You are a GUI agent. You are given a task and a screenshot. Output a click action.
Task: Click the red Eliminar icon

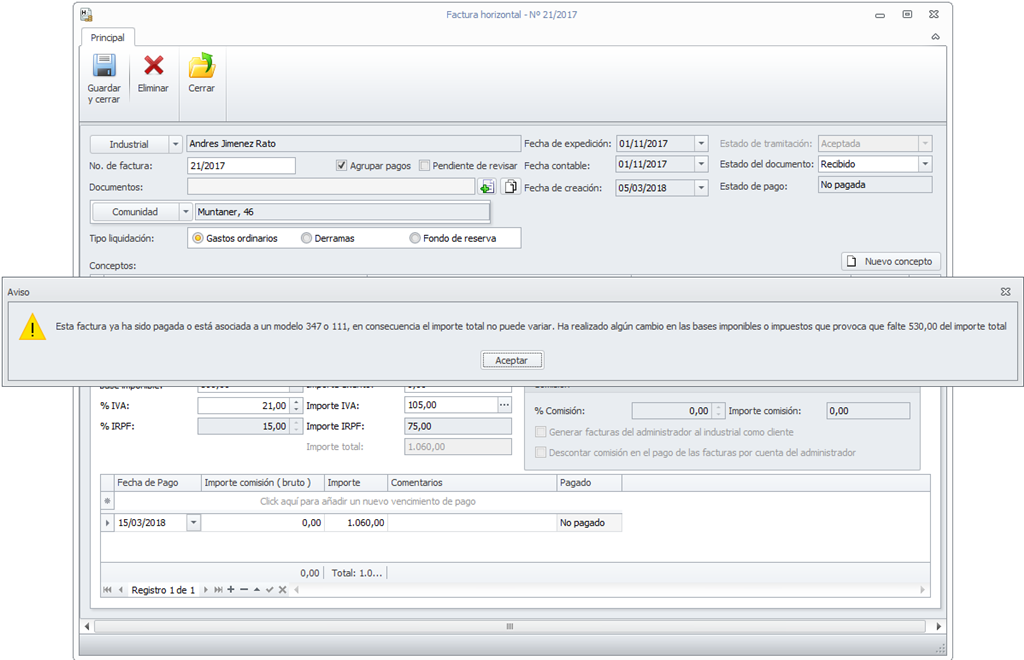click(153, 67)
